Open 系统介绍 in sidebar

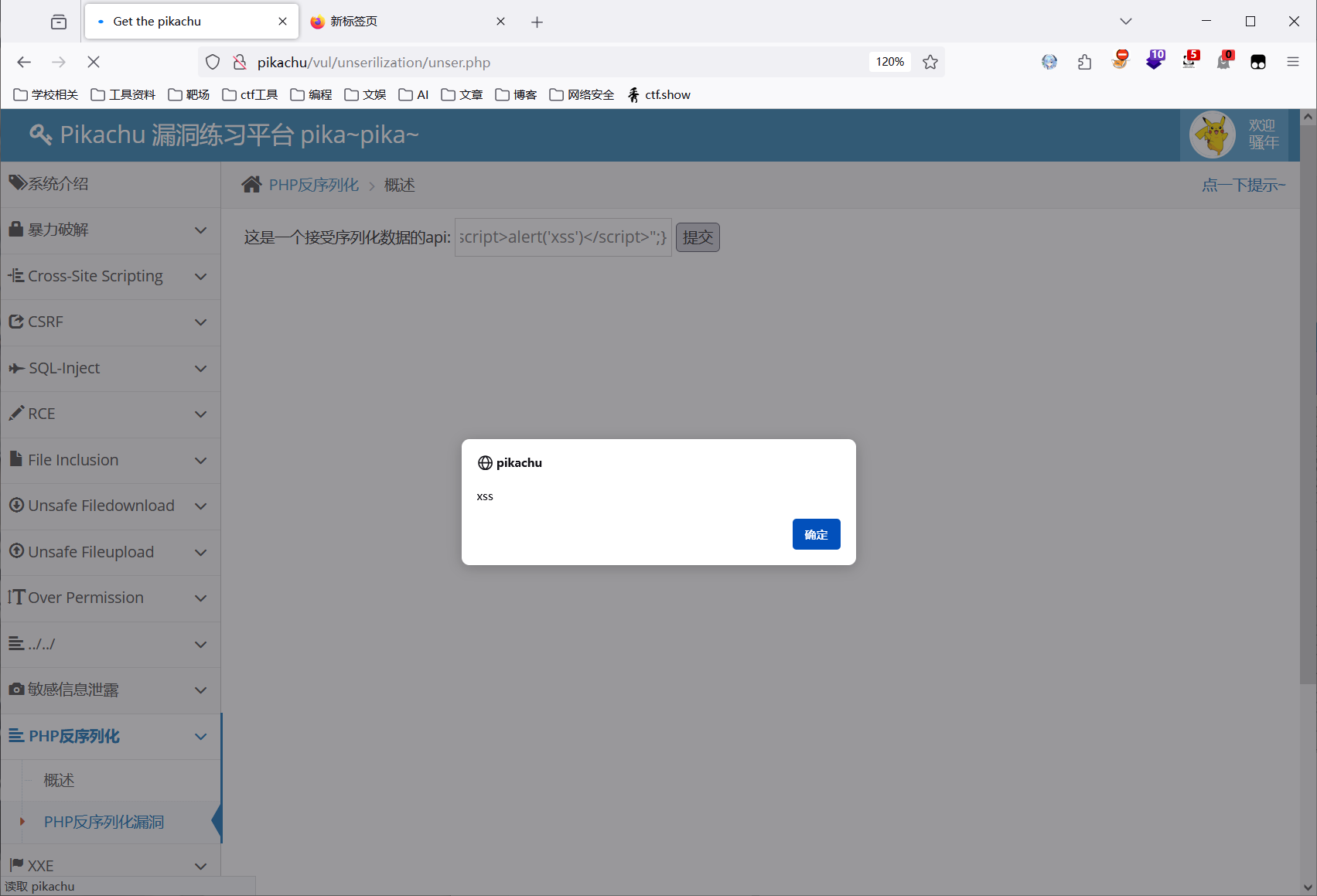click(x=111, y=184)
